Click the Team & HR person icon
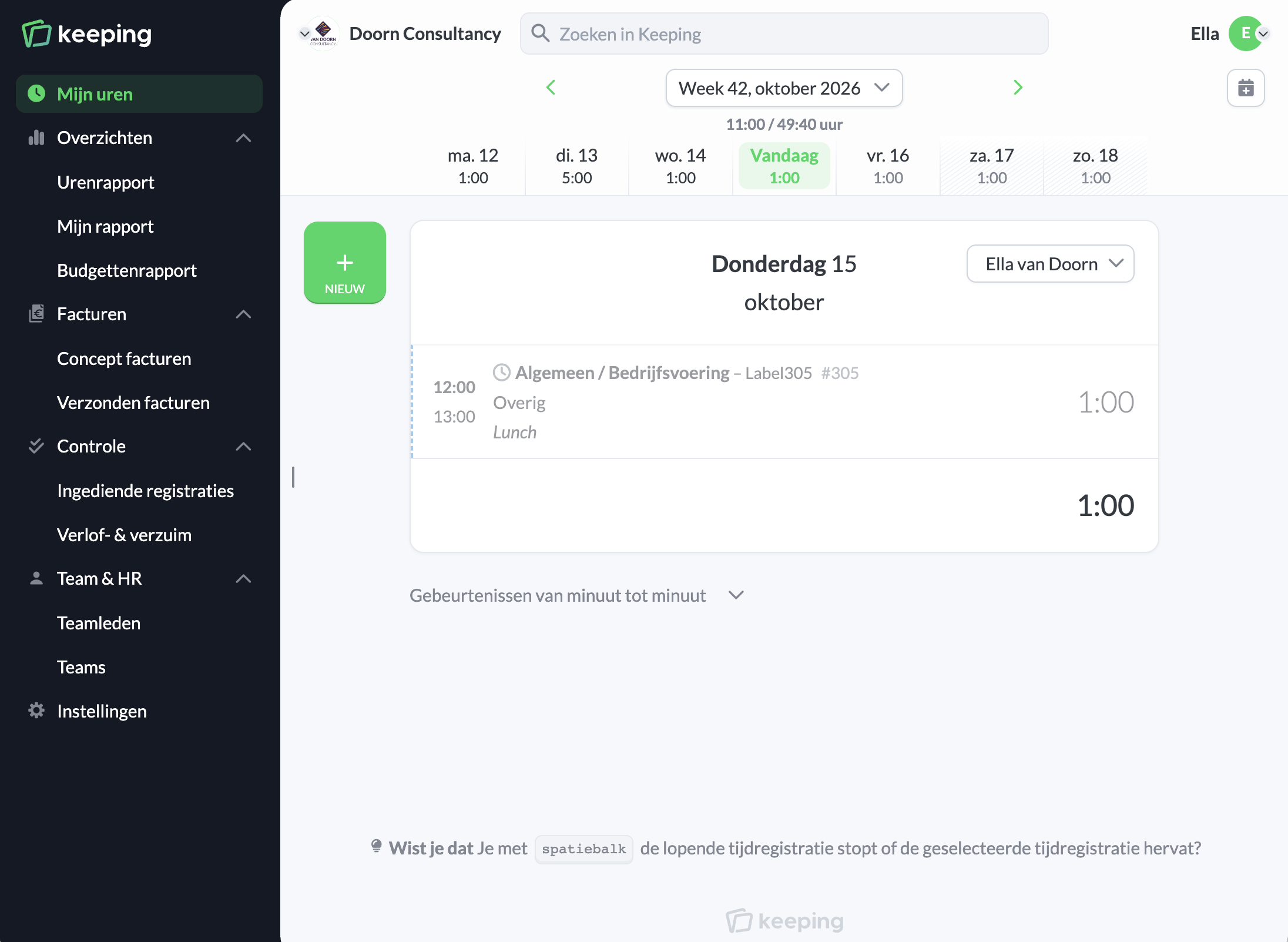Image resolution: width=1288 pixels, height=942 pixels. (x=36, y=578)
